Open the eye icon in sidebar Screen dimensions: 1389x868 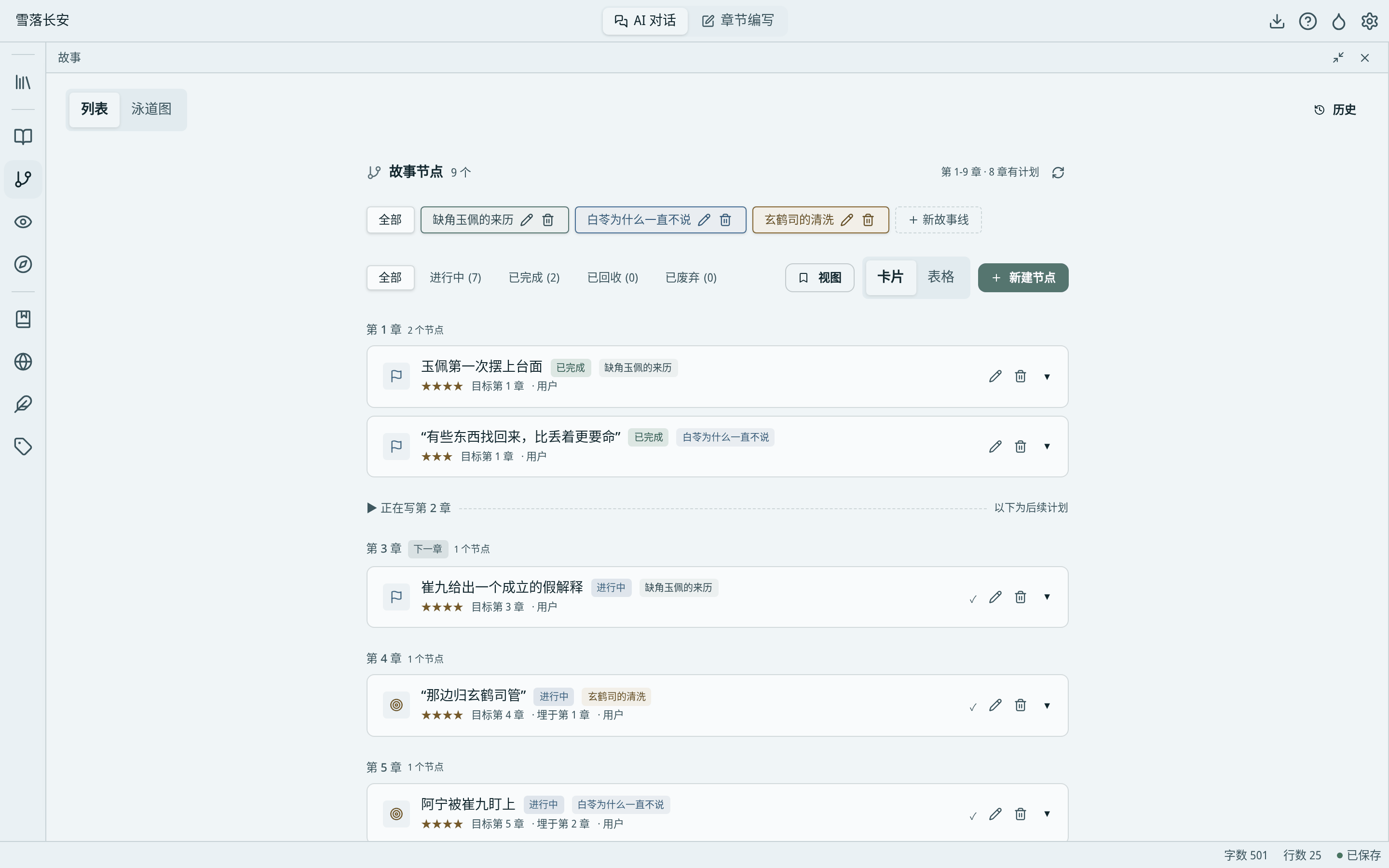click(x=23, y=222)
